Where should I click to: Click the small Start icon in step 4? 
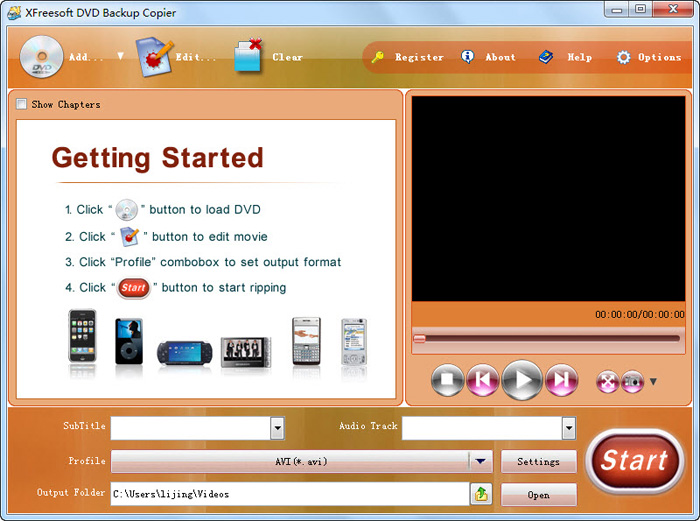(x=133, y=288)
